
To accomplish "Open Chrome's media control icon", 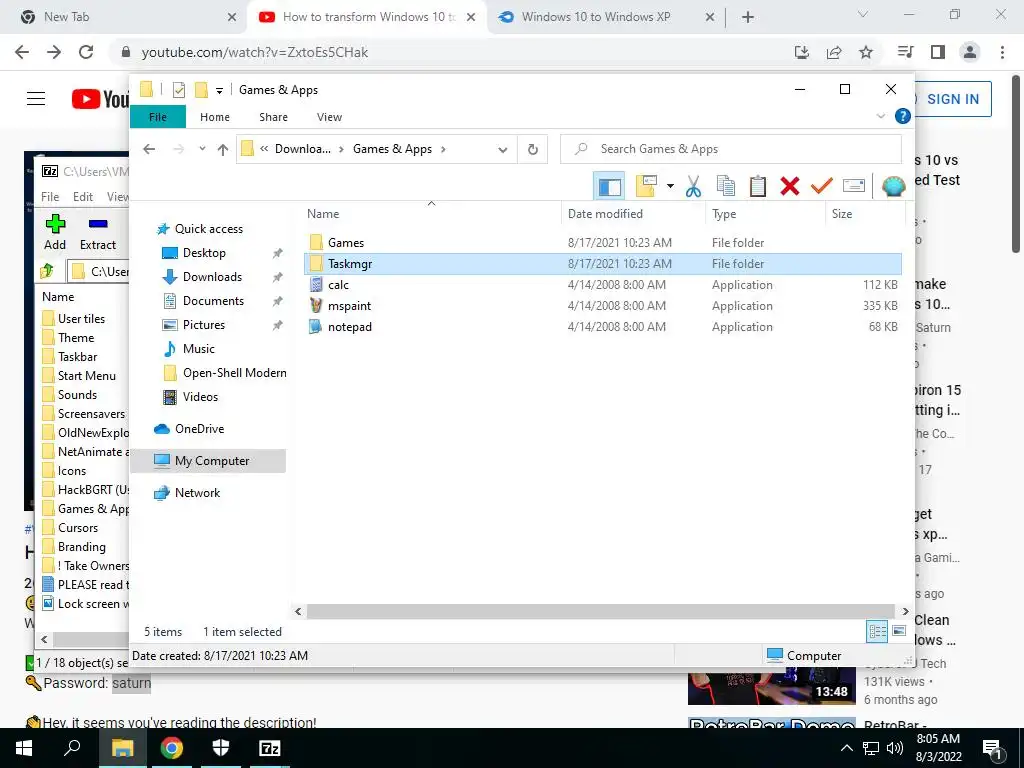I will coord(905,52).
